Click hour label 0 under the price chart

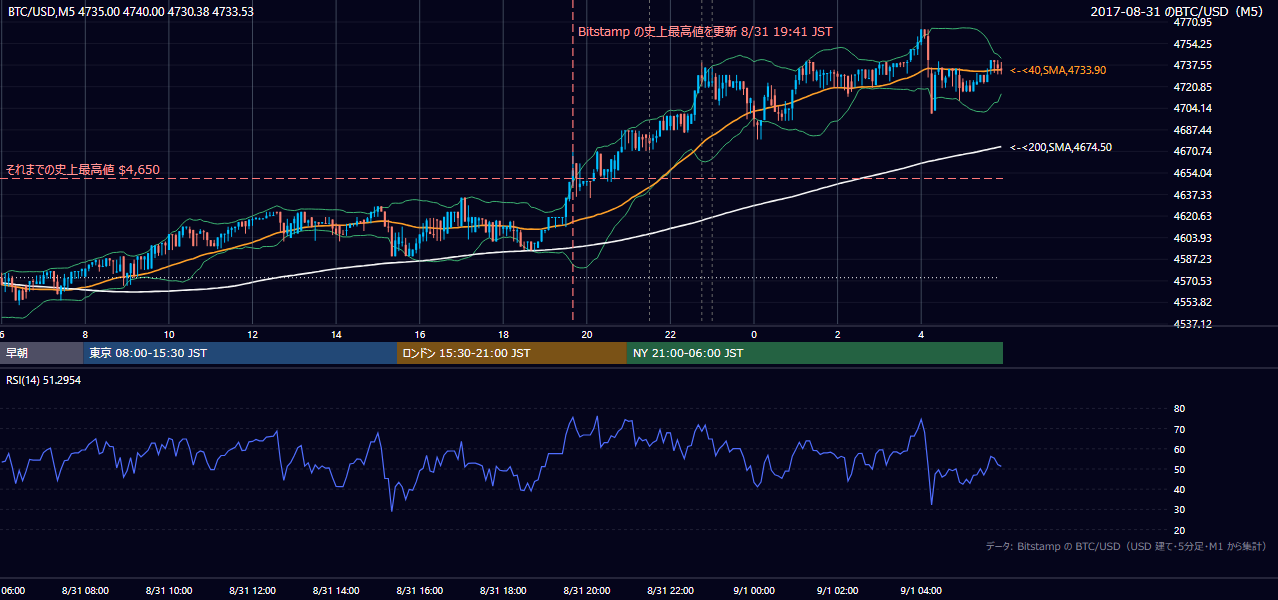[x=754, y=334]
